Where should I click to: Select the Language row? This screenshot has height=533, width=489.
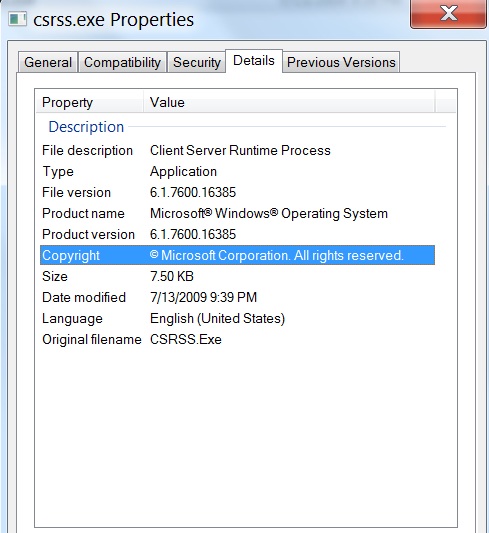[x=237, y=319]
